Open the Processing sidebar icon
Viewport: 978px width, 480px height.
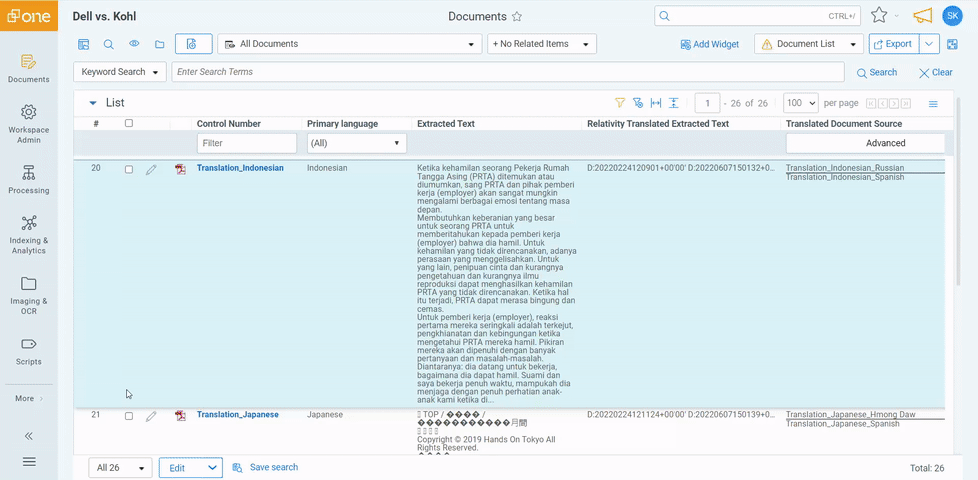click(x=29, y=173)
